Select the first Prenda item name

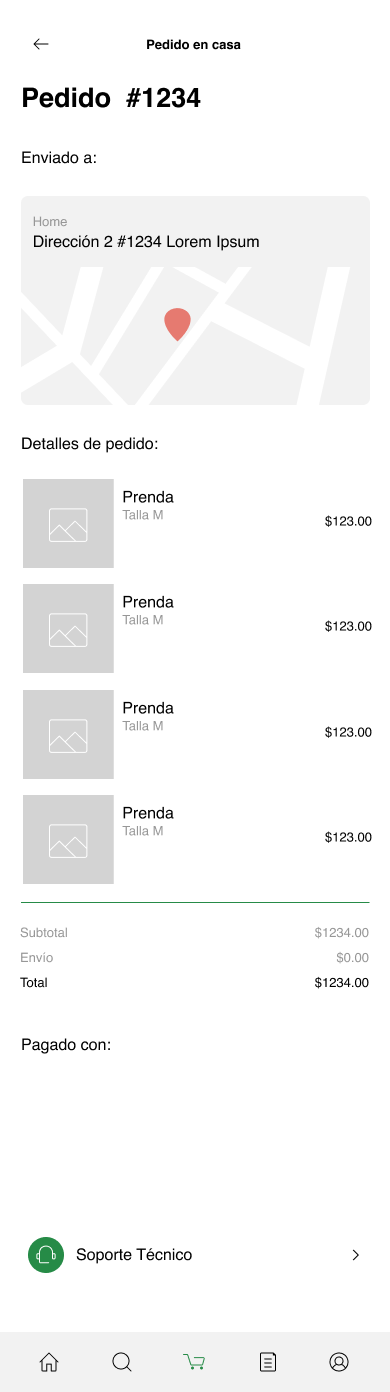click(x=148, y=497)
